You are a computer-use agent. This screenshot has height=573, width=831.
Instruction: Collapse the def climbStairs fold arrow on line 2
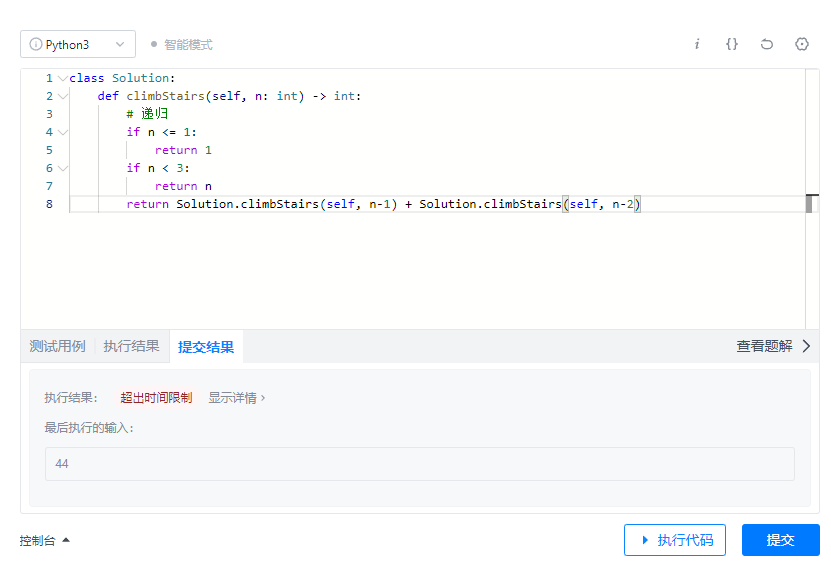63,96
